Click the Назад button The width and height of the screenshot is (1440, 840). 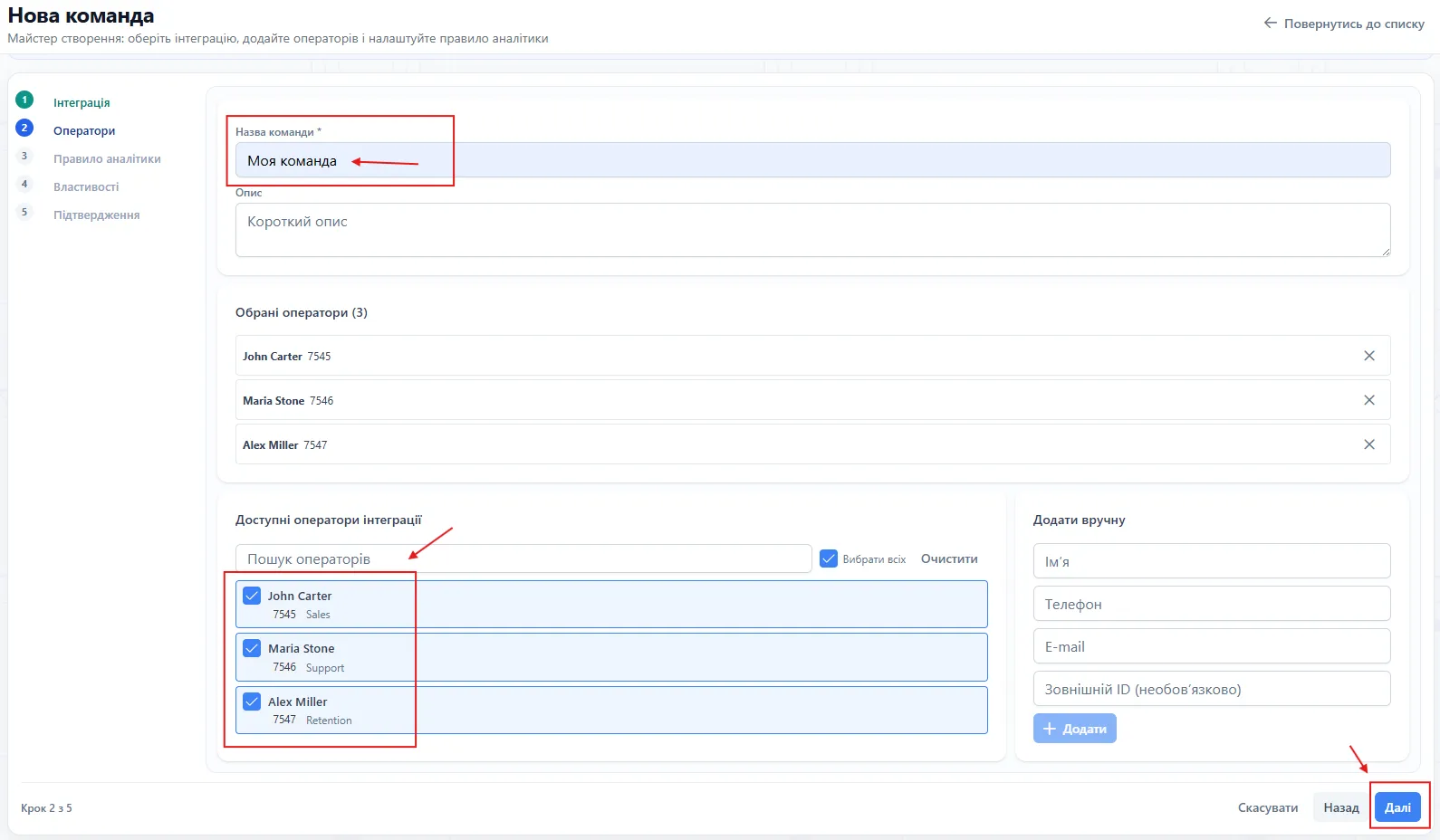[1341, 807]
